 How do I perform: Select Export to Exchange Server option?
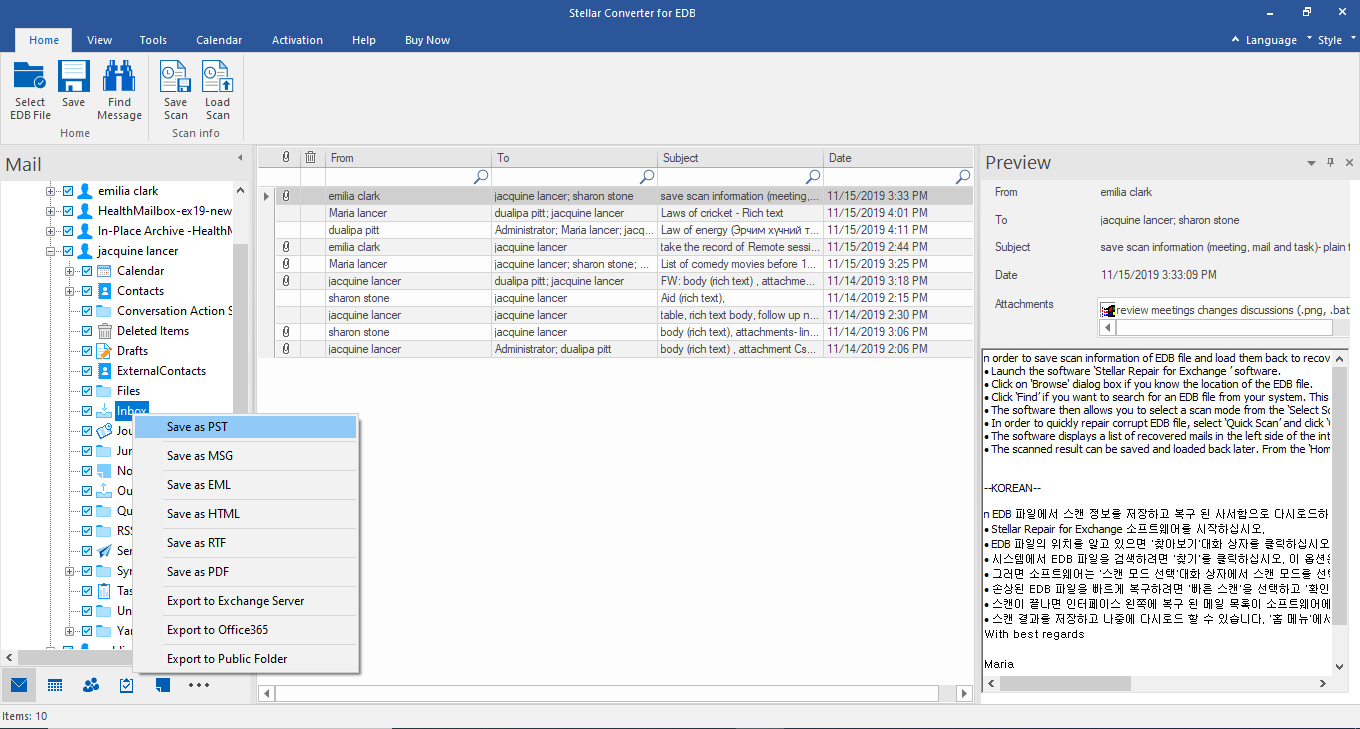click(x=246, y=601)
